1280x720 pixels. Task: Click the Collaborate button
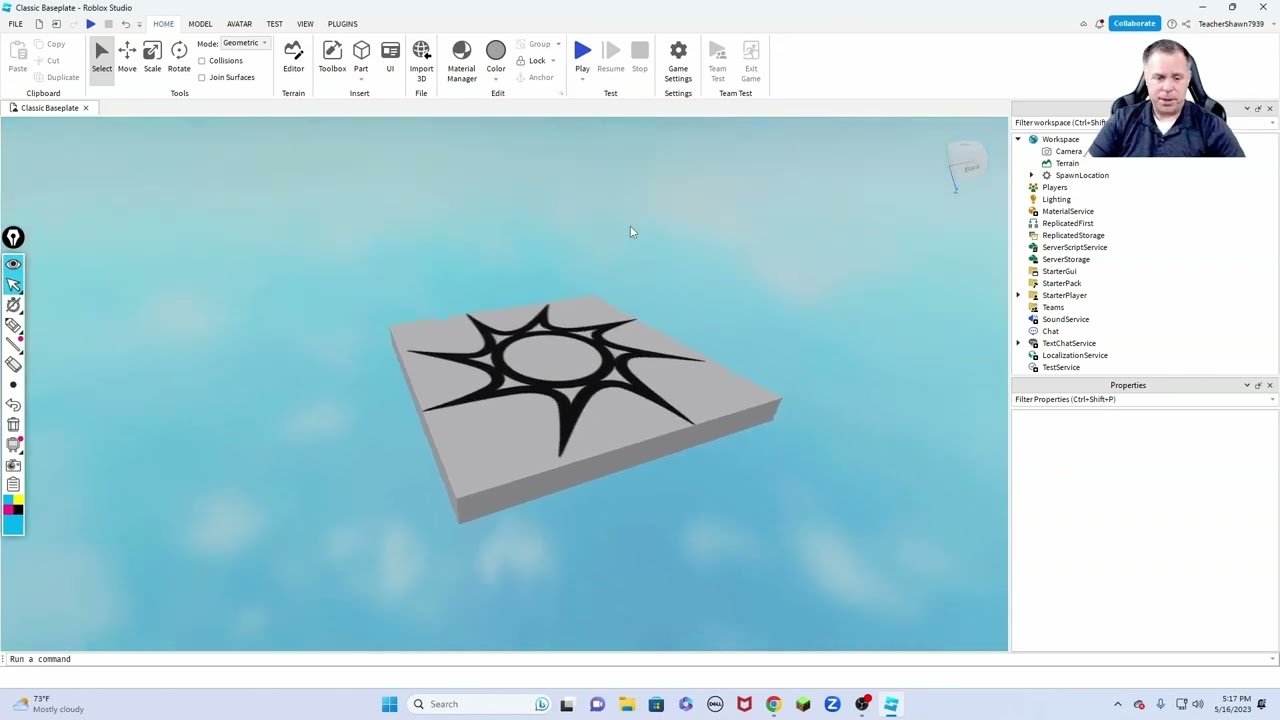click(x=1134, y=24)
